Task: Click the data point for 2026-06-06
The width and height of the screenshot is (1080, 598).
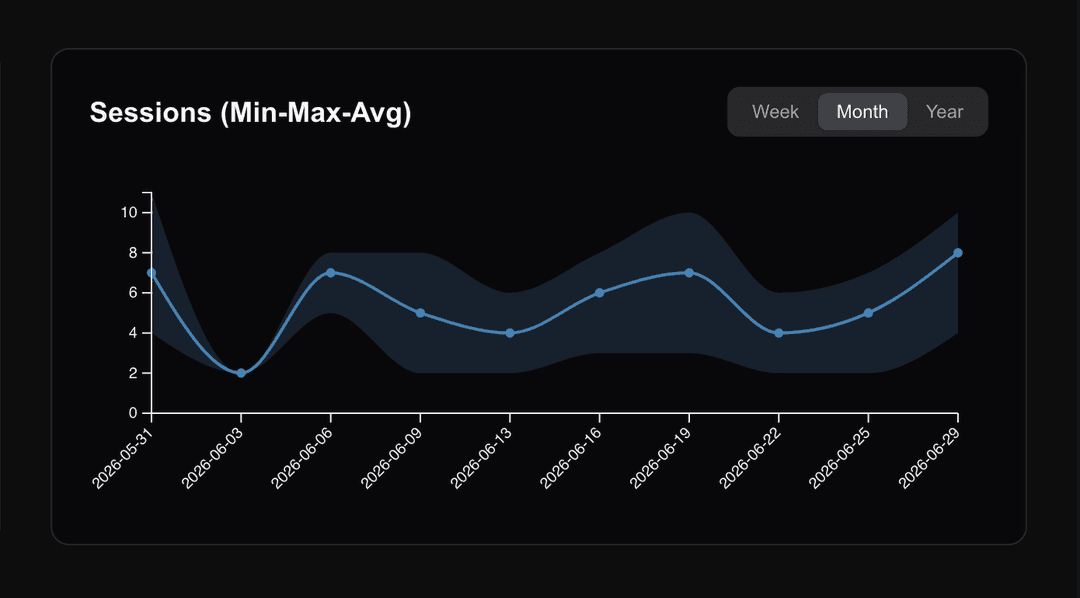Action: coord(331,273)
